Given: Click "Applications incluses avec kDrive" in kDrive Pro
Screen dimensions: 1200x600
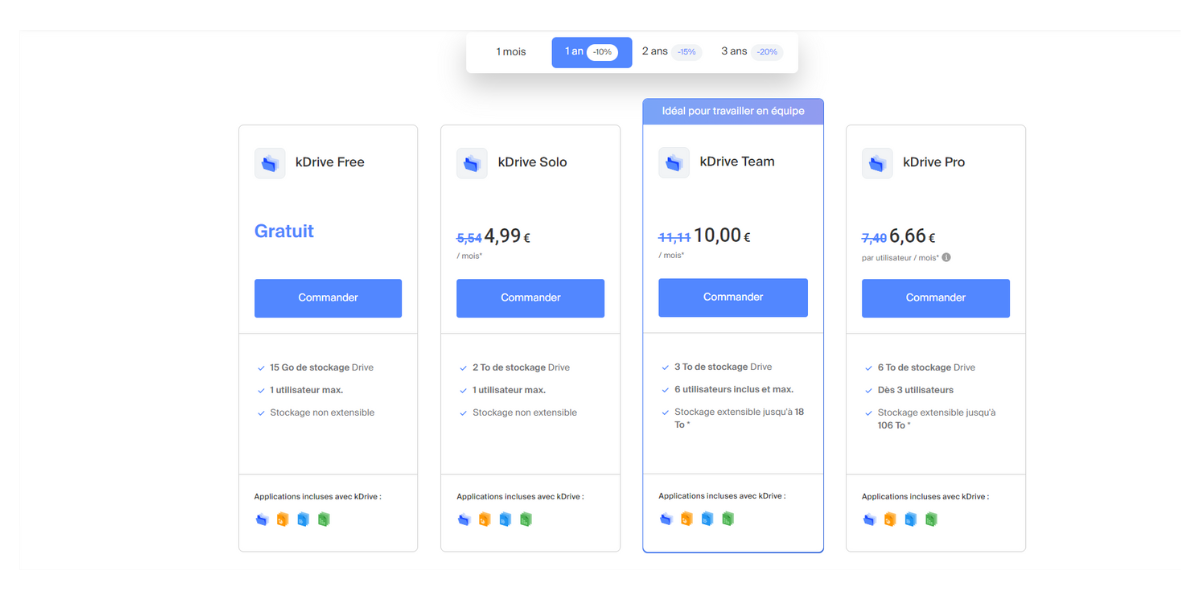Looking at the screenshot, I should click(925, 497).
